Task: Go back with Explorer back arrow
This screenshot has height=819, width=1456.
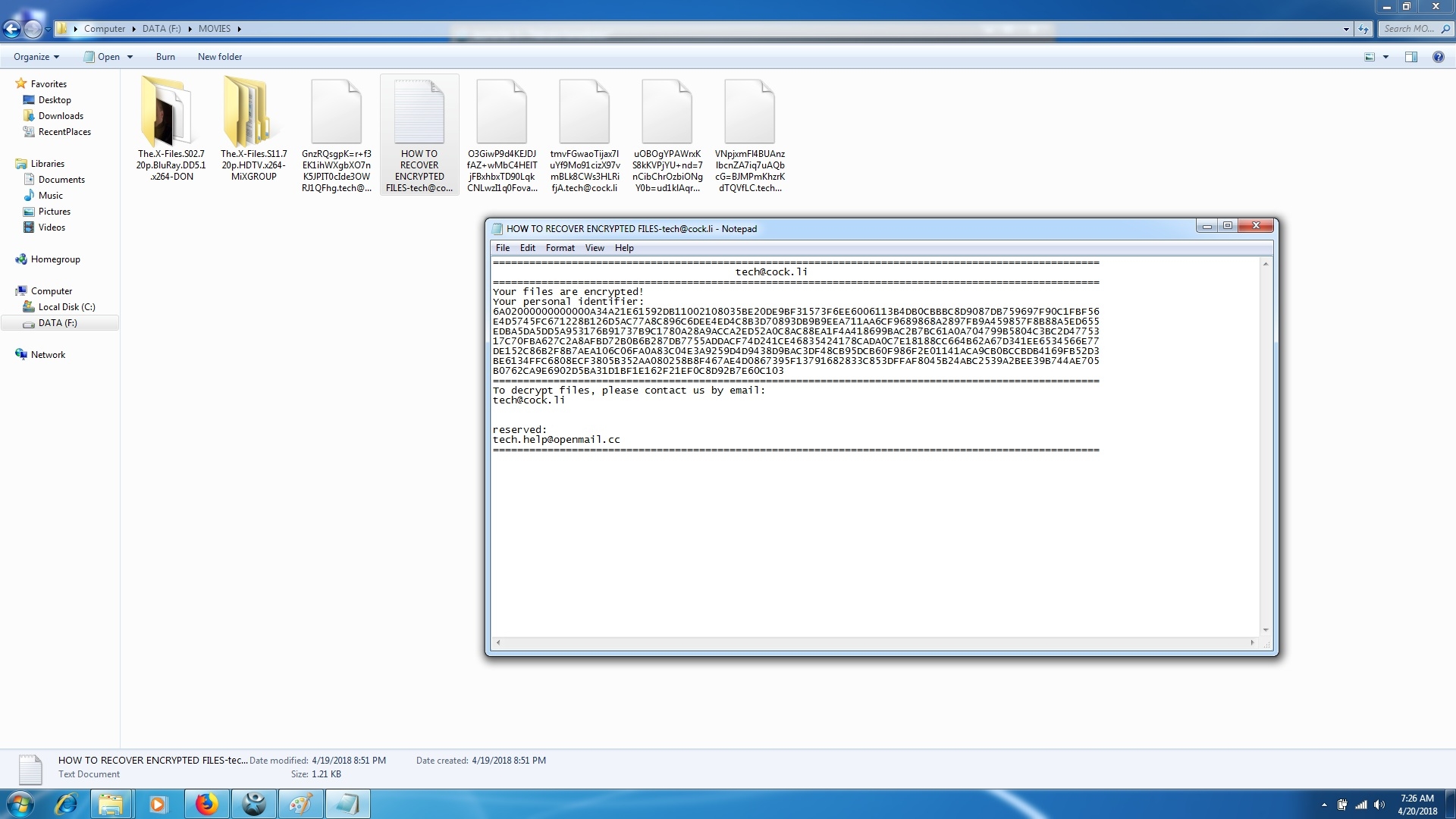Action: tap(11, 29)
